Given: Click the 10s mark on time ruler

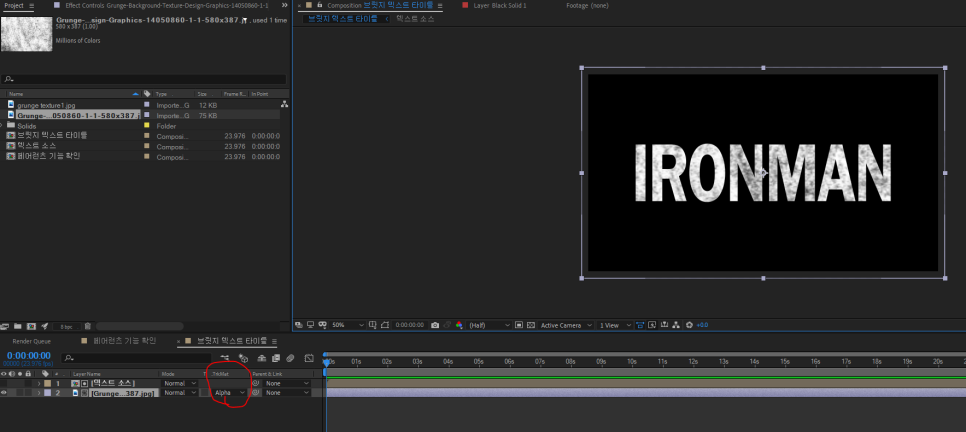Looking at the screenshot, I should pos(631,362).
